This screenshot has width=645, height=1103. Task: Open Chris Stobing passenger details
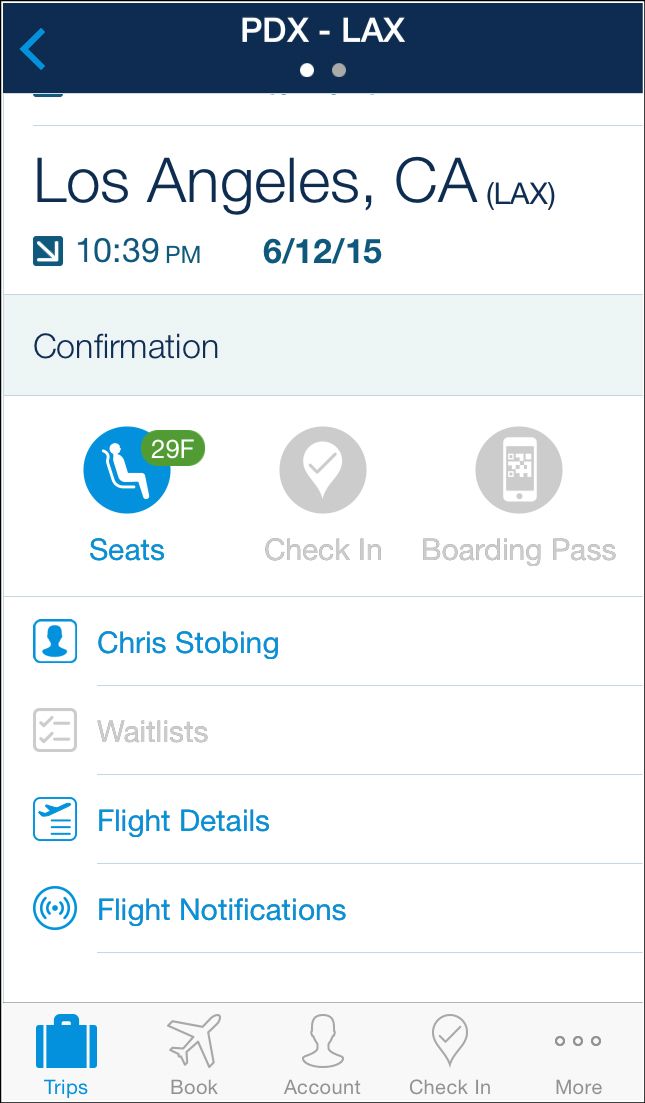pyautogui.click(x=188, y=642)
